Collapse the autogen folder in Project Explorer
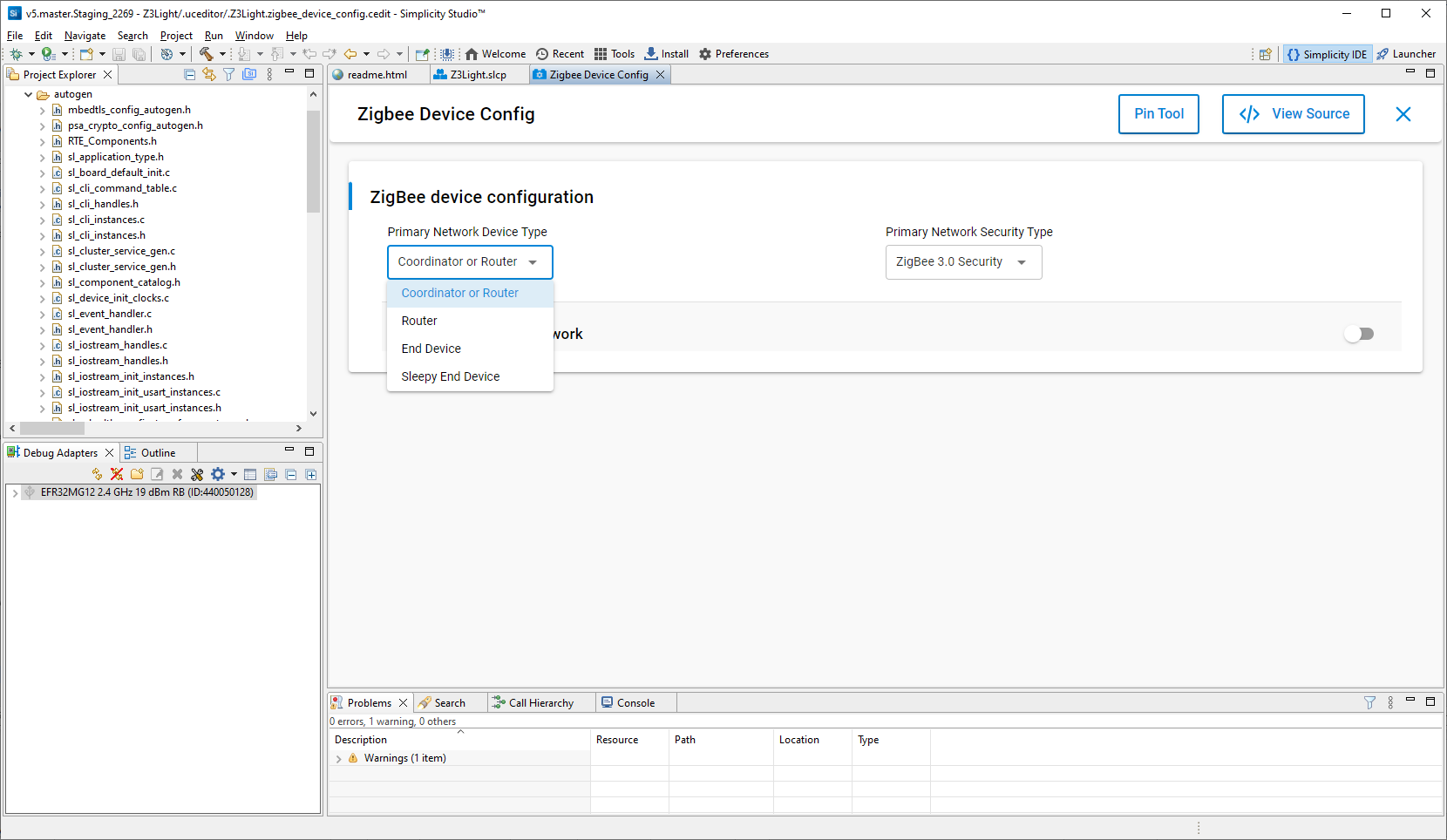Viewport: 1447px width, 840px height. coord(29,94)
